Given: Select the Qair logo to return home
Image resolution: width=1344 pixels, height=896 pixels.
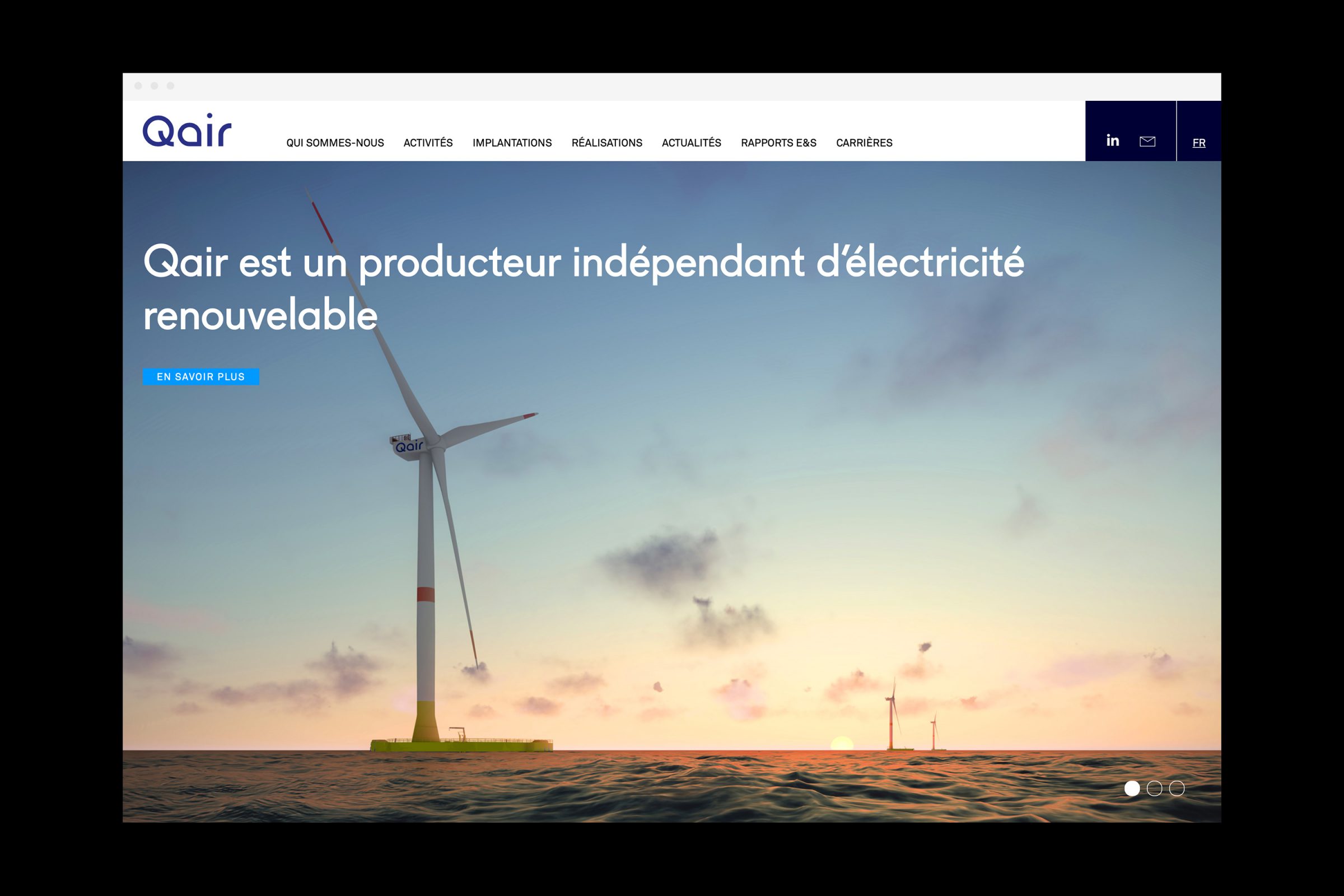Looking at the screenshot, I should point(186,131).
